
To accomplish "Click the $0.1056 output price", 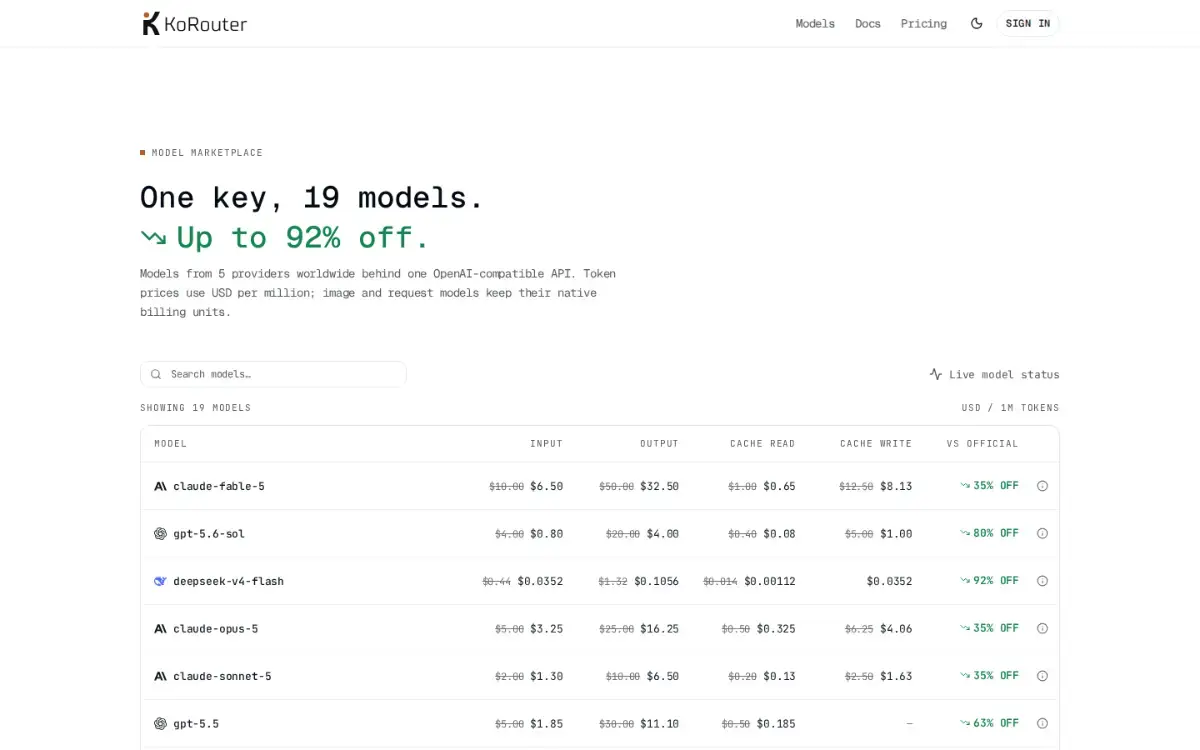I will pos(656,581).
